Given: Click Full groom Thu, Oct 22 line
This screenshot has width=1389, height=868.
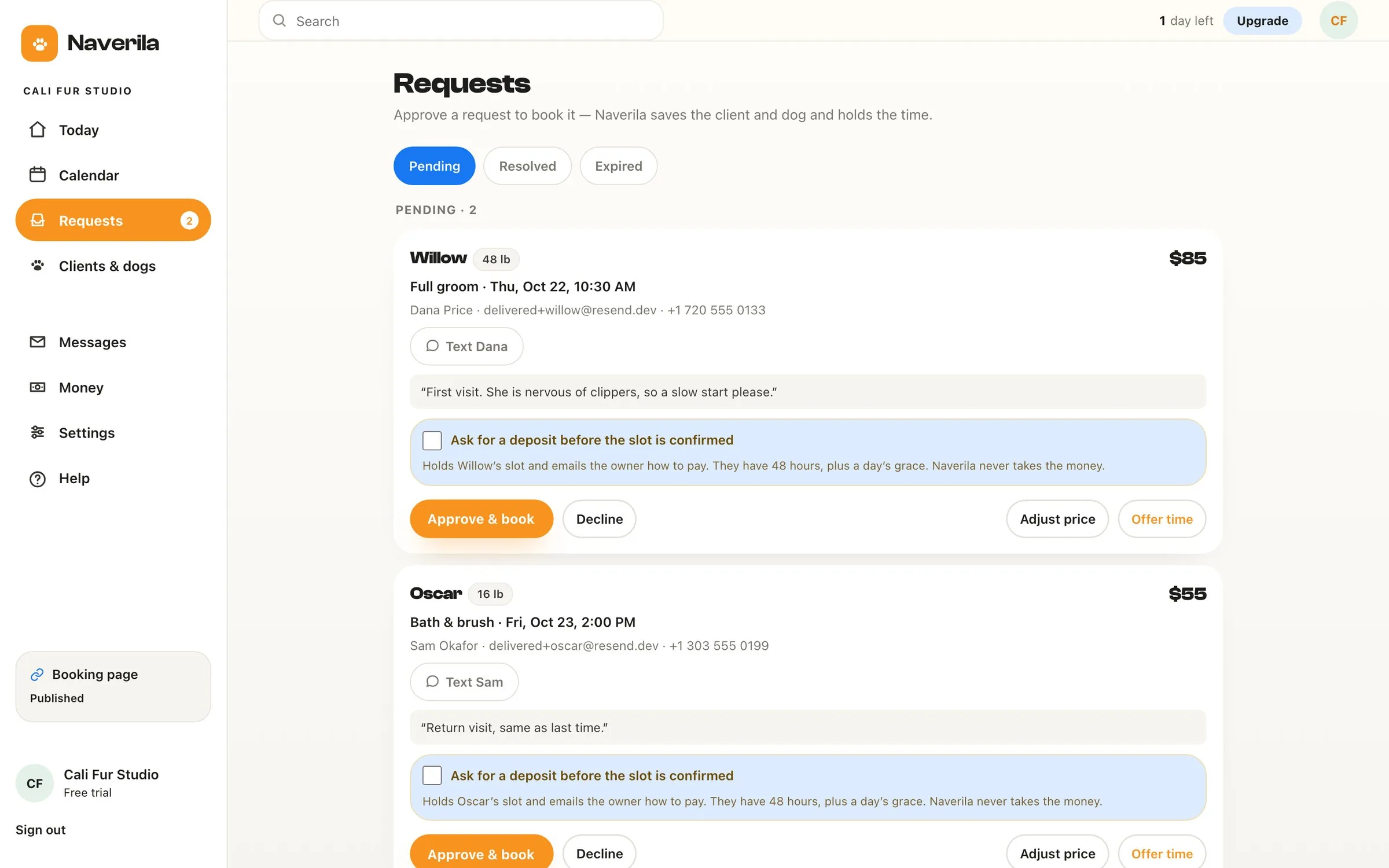Looking at the screenshot, I should (523, 286).
